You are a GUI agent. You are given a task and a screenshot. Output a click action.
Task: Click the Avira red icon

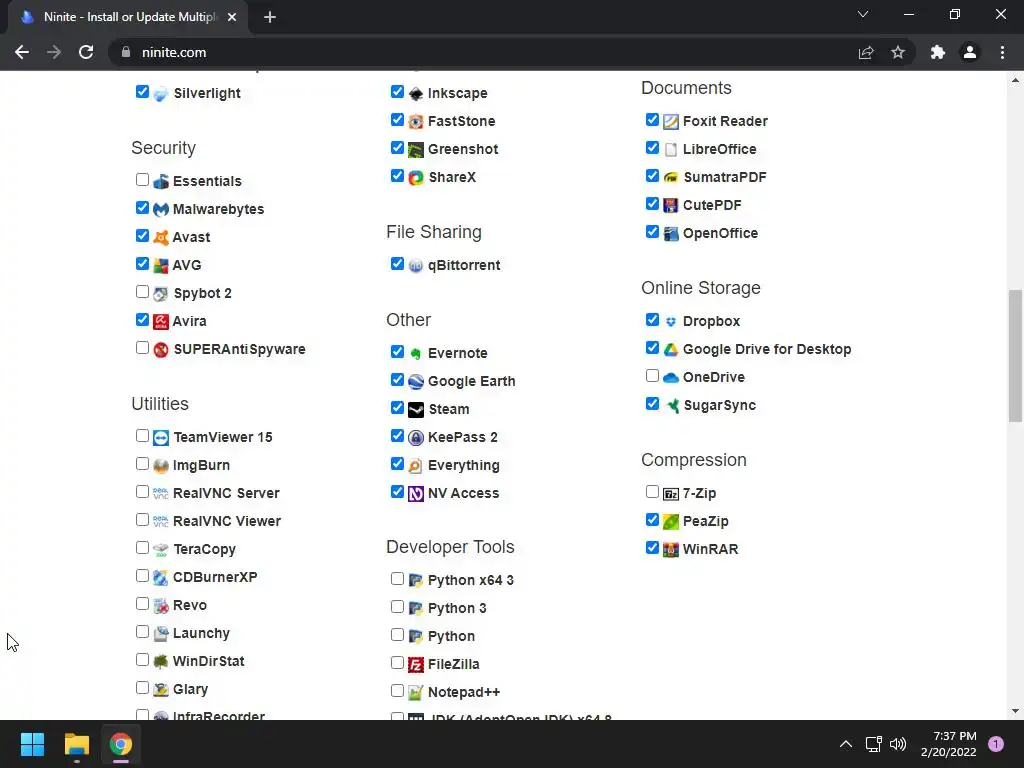coord(161,321)
